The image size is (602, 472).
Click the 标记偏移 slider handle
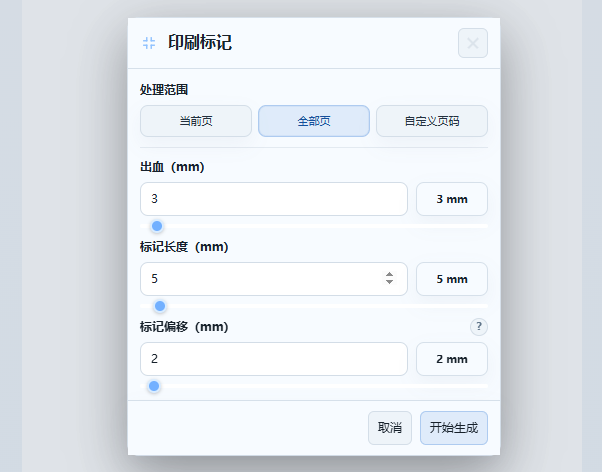[x=154, y=386]
